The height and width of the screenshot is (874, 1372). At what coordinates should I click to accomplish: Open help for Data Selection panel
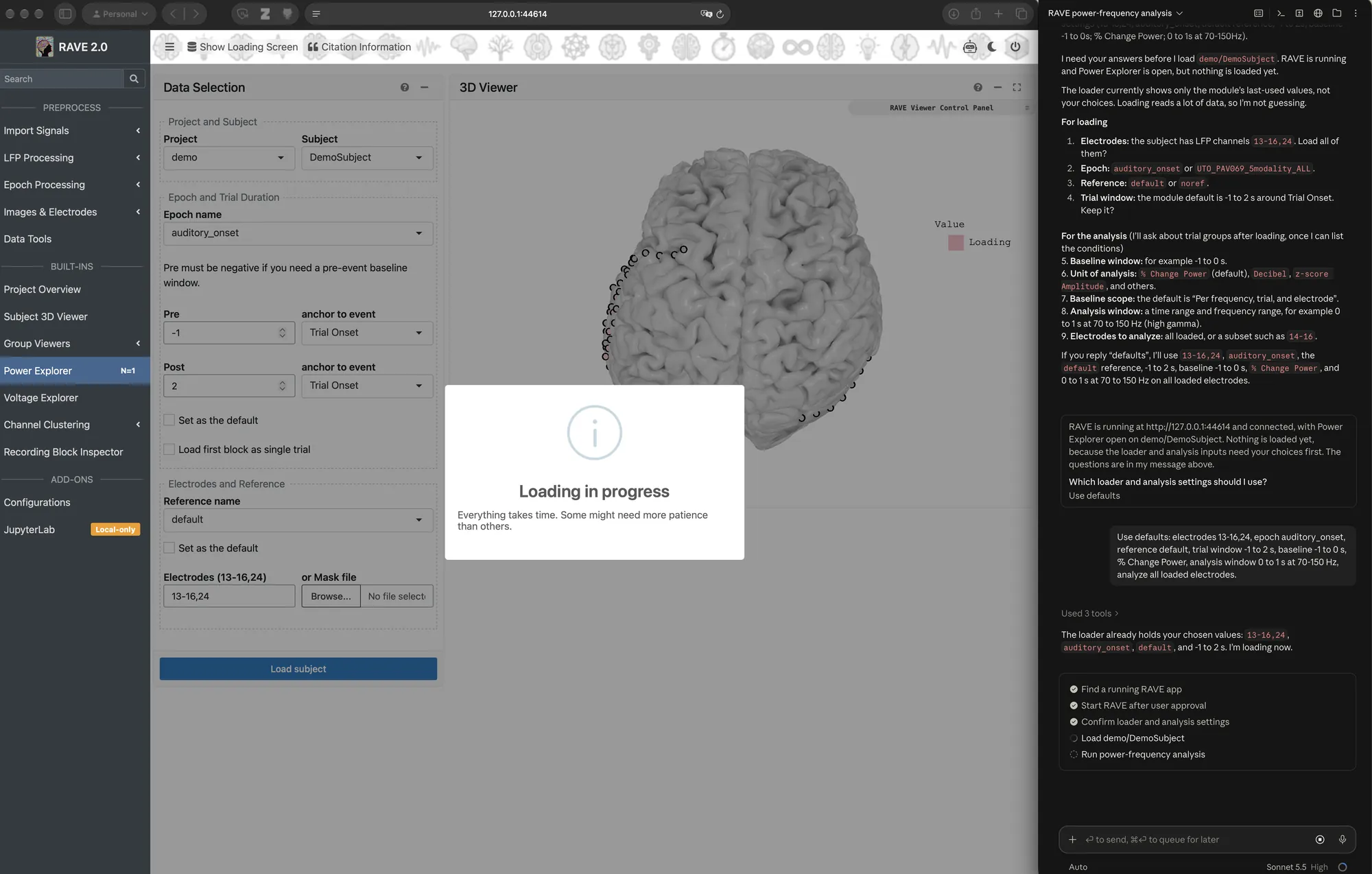click(x=405, y=87)
